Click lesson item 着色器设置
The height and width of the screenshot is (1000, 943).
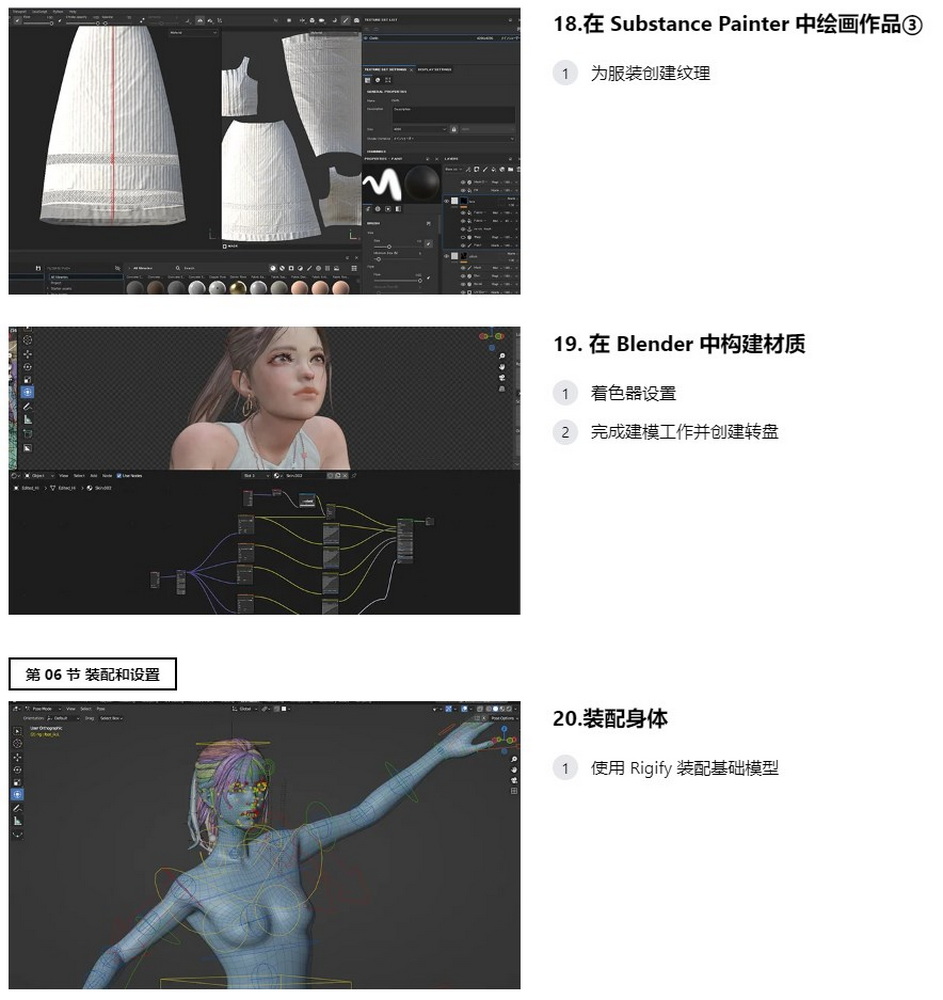pyautogui.click(x=633, y=393)
